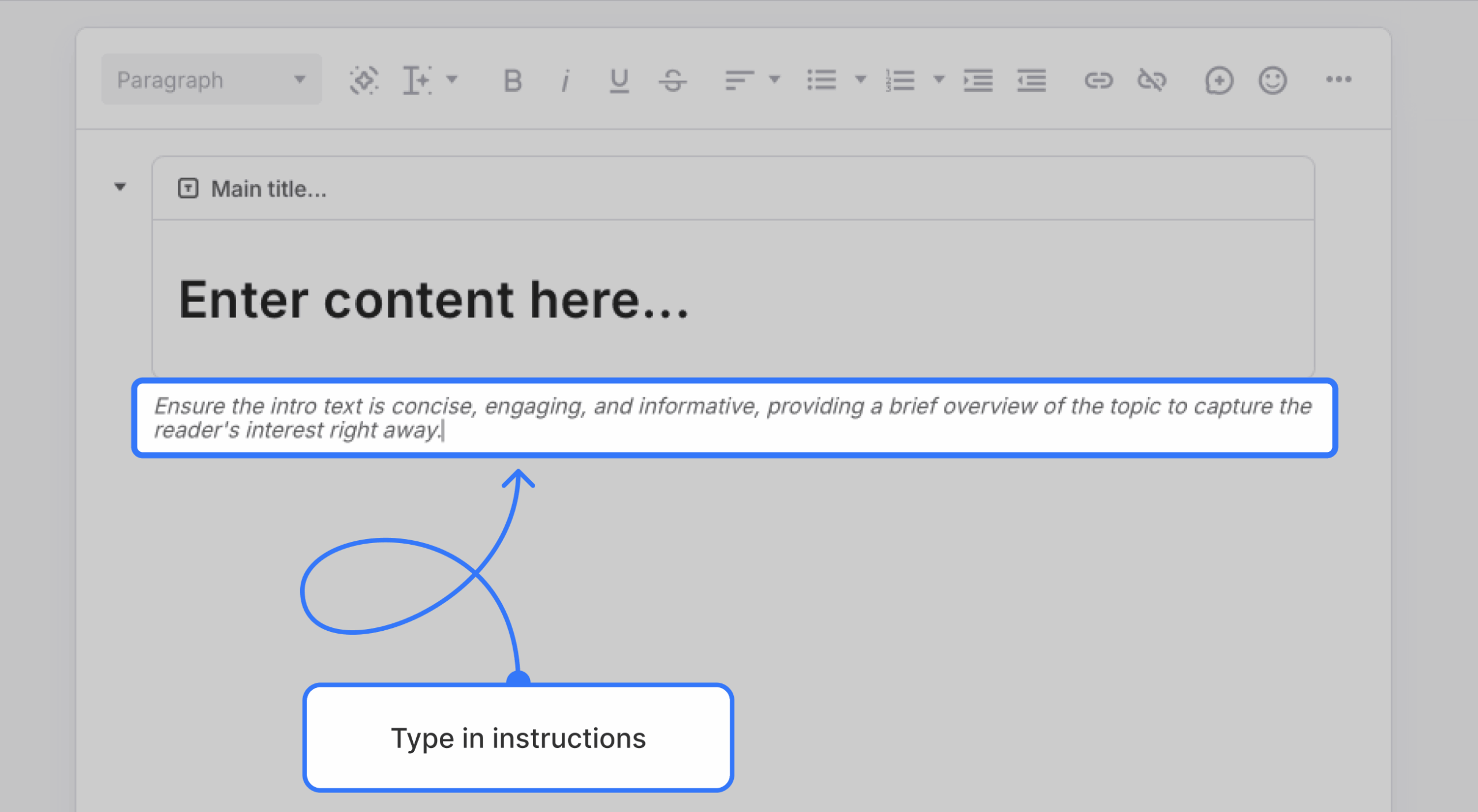Apply italic formatting
1478x812 pixels.
click(565, 80)
